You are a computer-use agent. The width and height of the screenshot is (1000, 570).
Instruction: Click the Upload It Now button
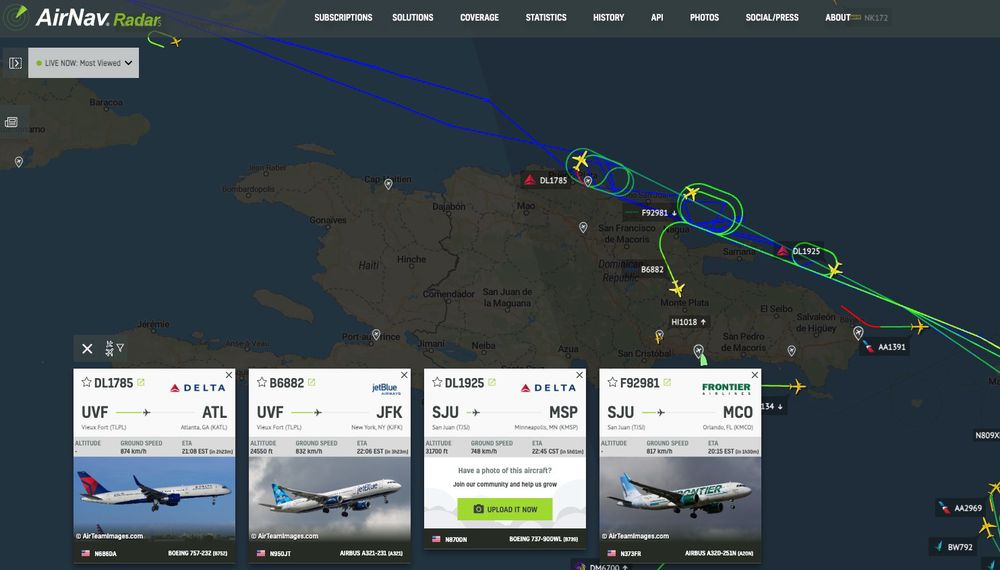point(505,509)
